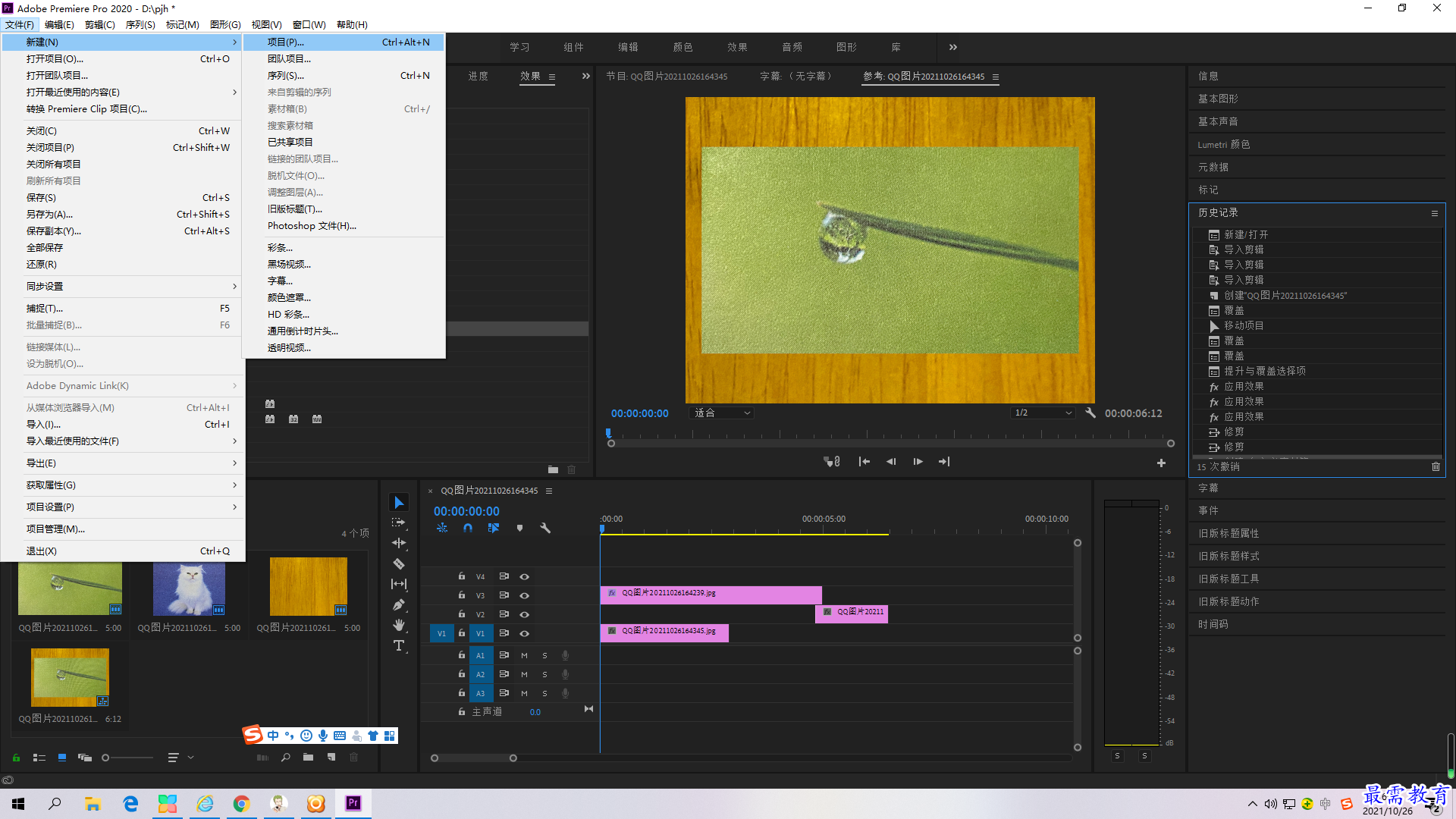
Task: Switch project panel to list view
Action: tap(39, 757)
